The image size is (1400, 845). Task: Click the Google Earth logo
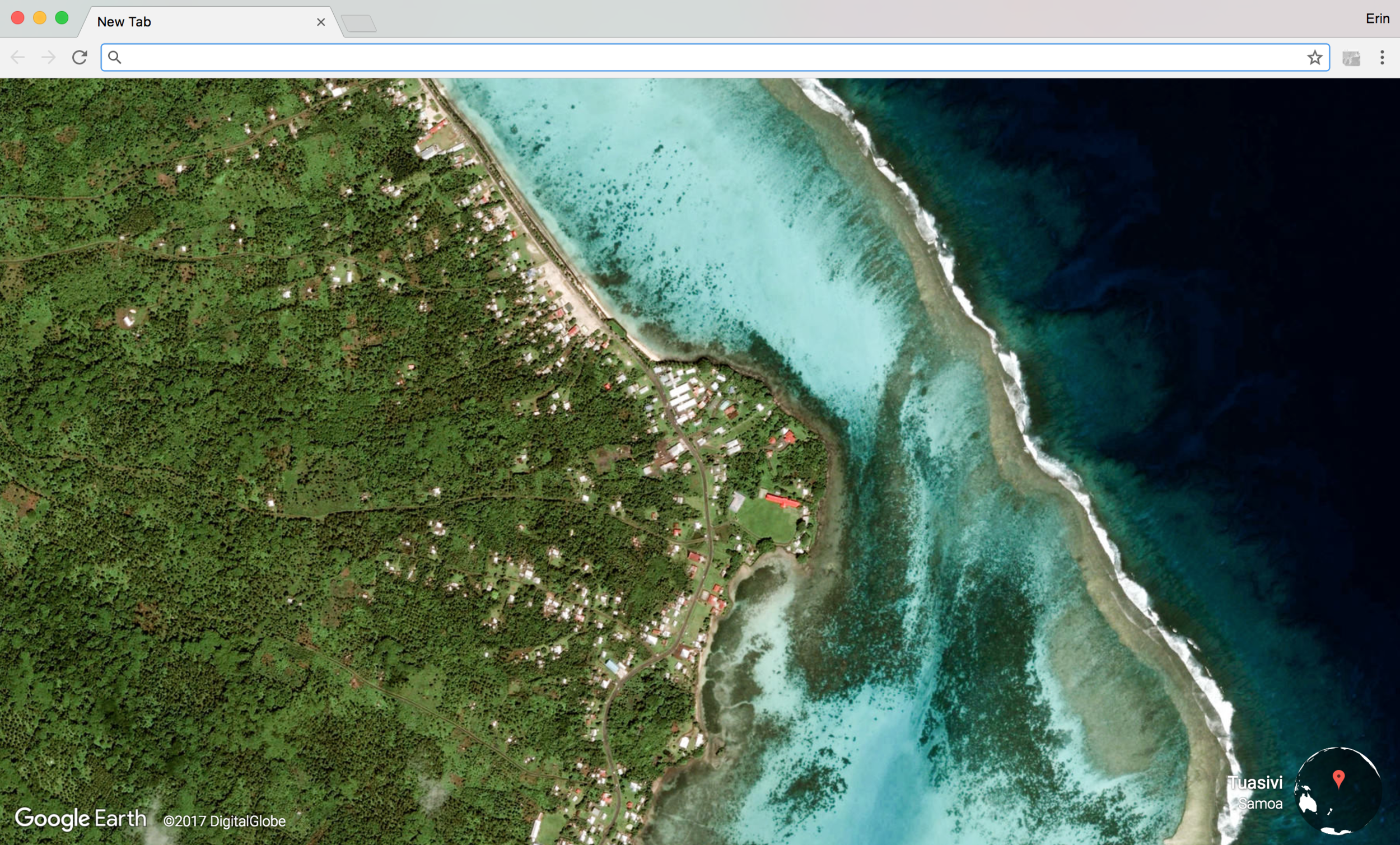(x=81, y=818)
